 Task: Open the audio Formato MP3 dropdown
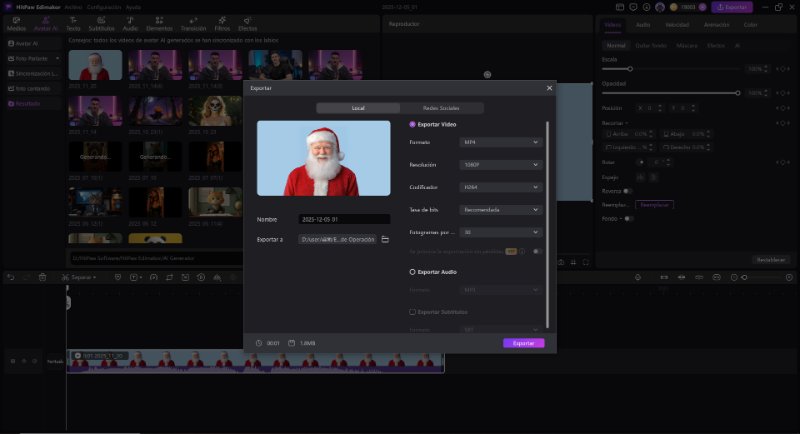[500, 290]
